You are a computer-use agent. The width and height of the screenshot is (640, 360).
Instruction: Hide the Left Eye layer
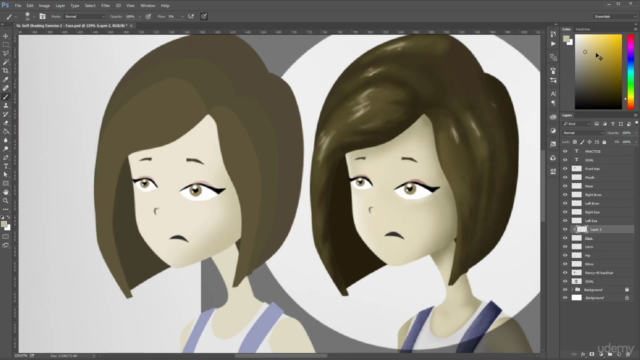pyautogui.click(x=565, y=220)
